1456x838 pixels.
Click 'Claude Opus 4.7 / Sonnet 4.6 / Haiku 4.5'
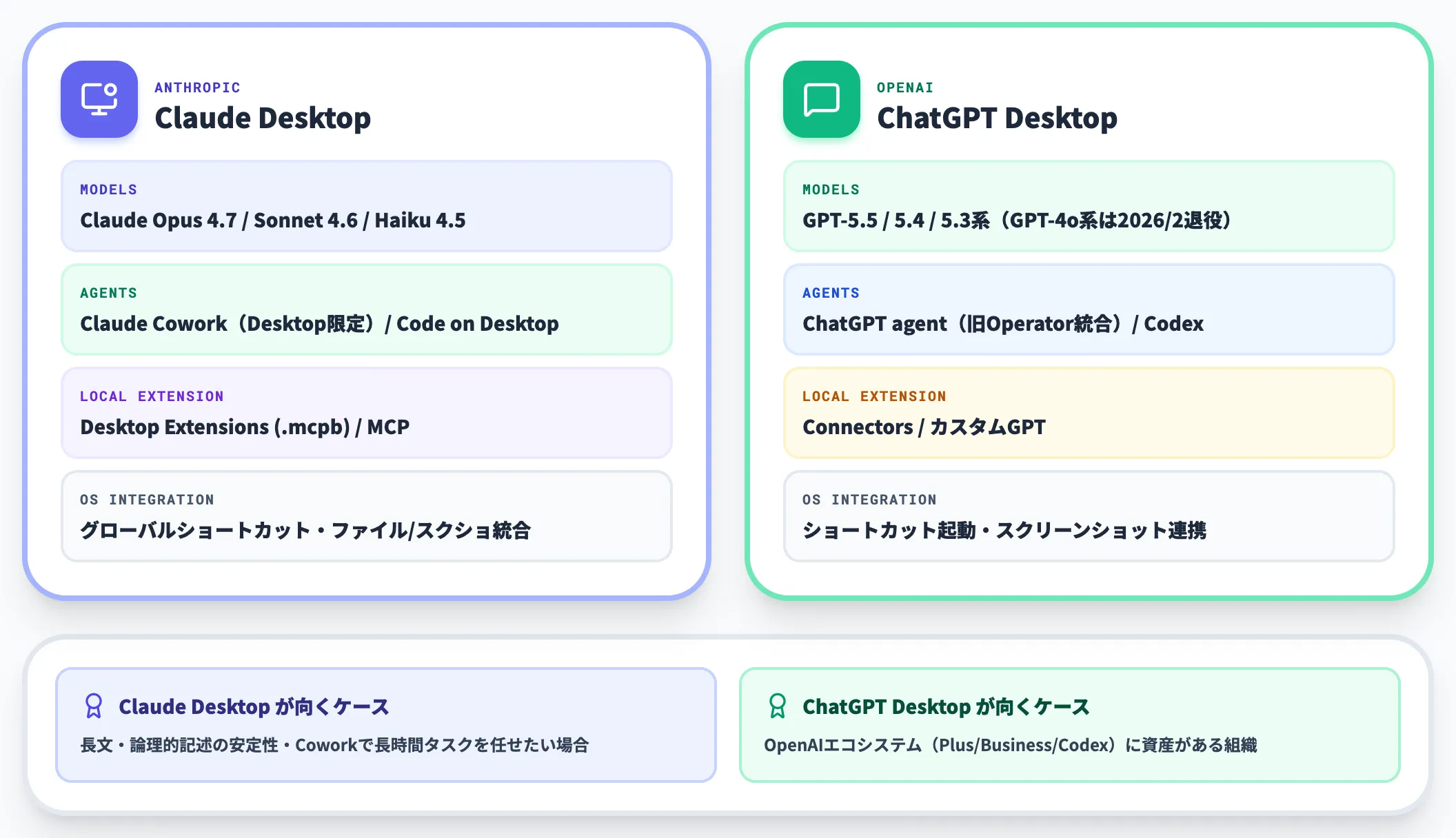click(x=273, y=221)
